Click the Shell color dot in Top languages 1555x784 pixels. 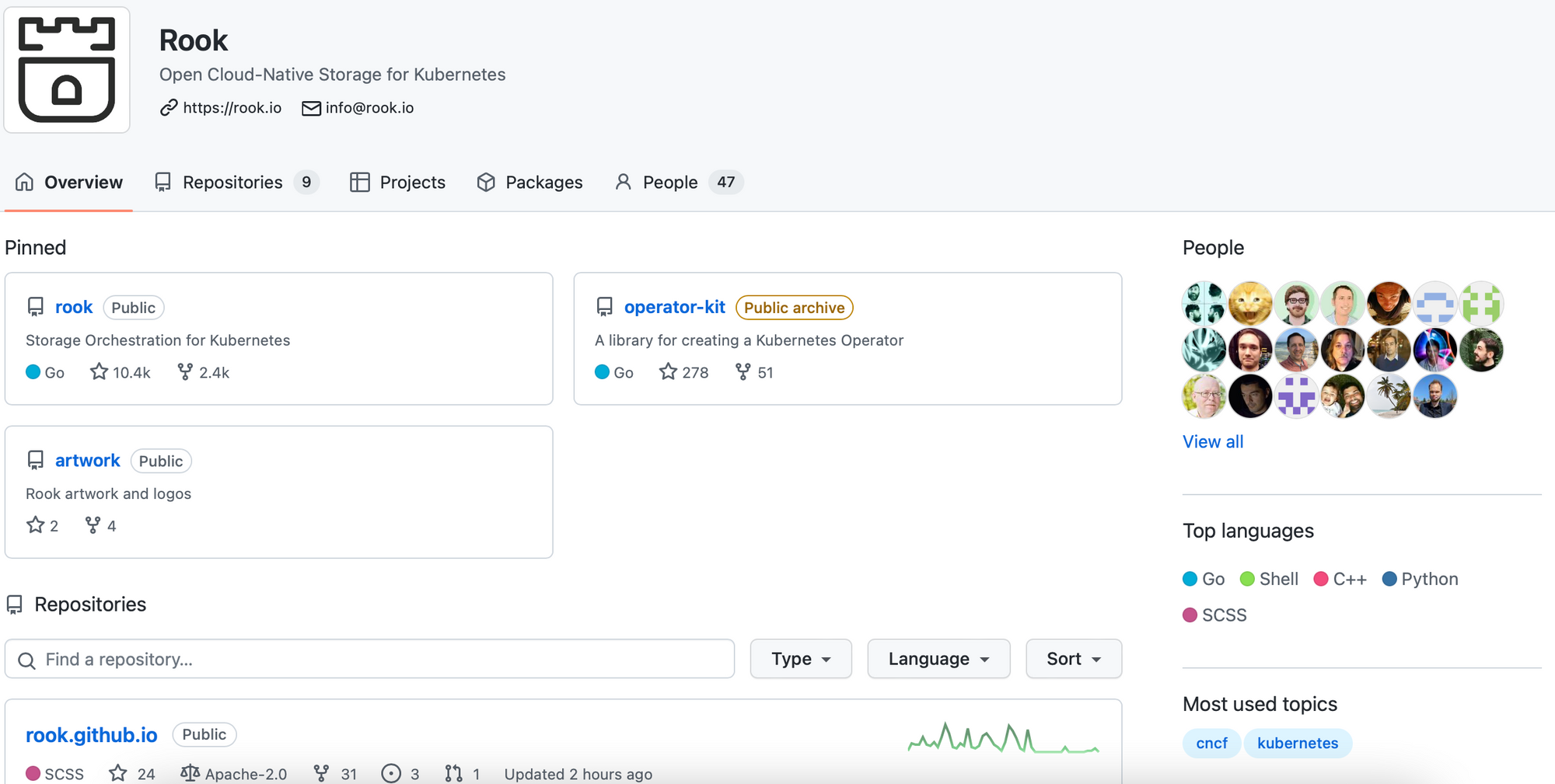coord(1247,579)
